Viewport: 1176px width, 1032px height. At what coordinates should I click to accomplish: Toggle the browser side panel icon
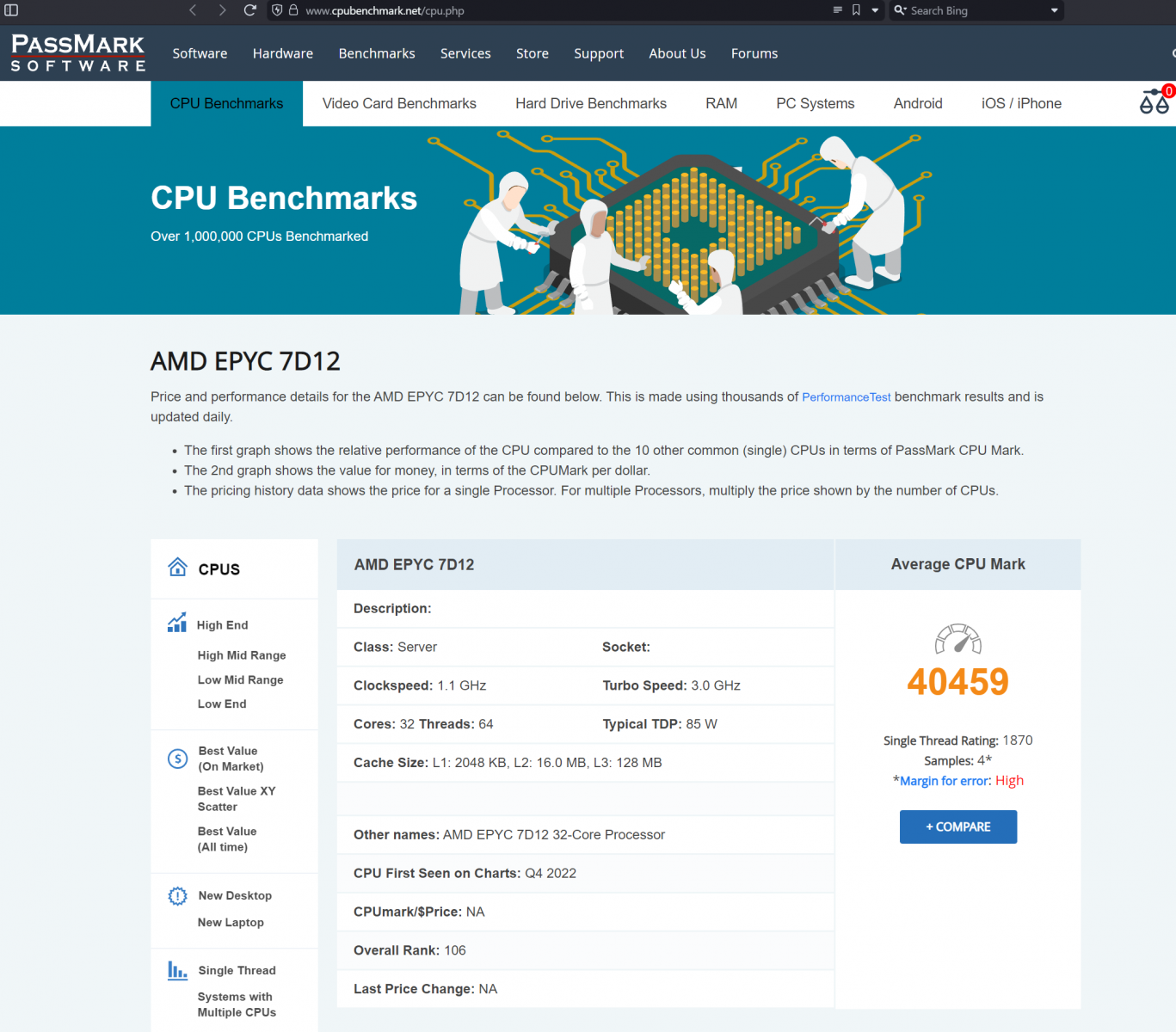[x=11, y=10]
